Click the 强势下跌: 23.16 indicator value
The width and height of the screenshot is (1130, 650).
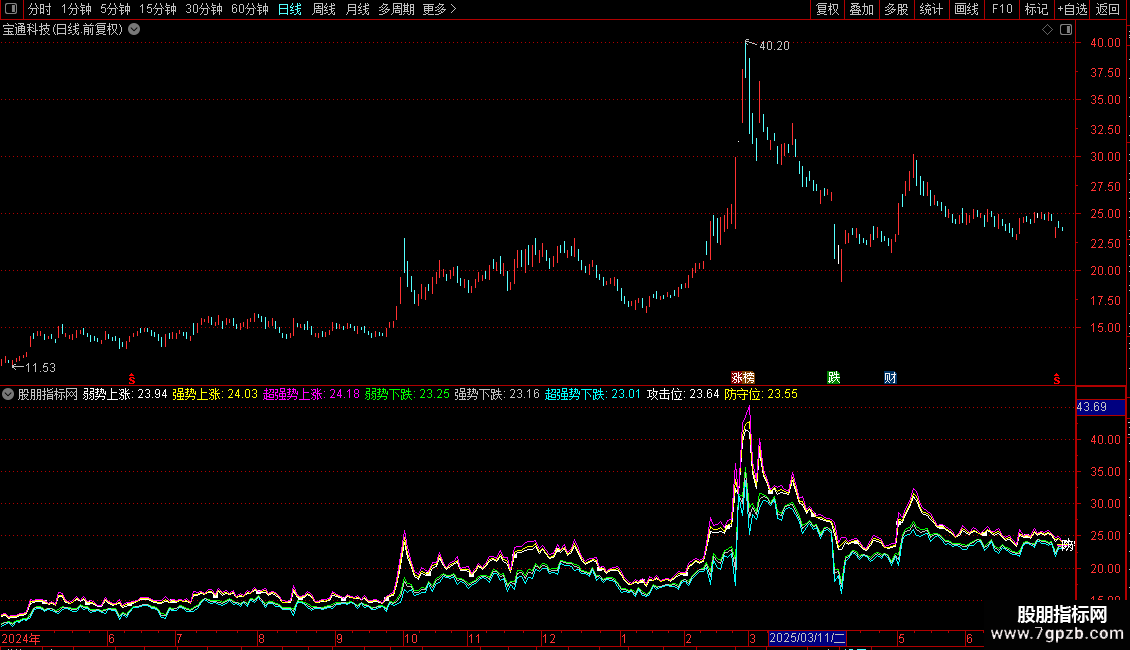click(x=497, y=394)
